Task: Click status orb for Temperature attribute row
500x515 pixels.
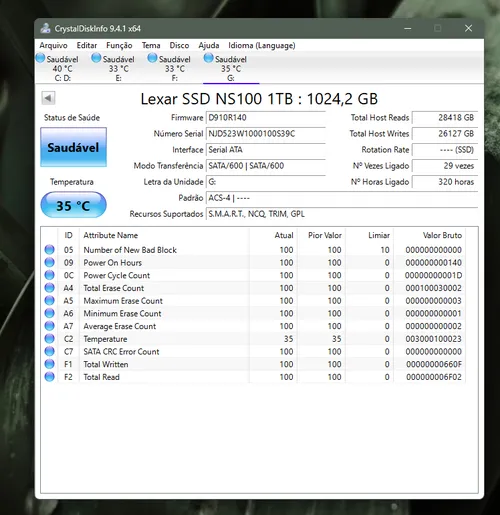Action: pos(49,338)
